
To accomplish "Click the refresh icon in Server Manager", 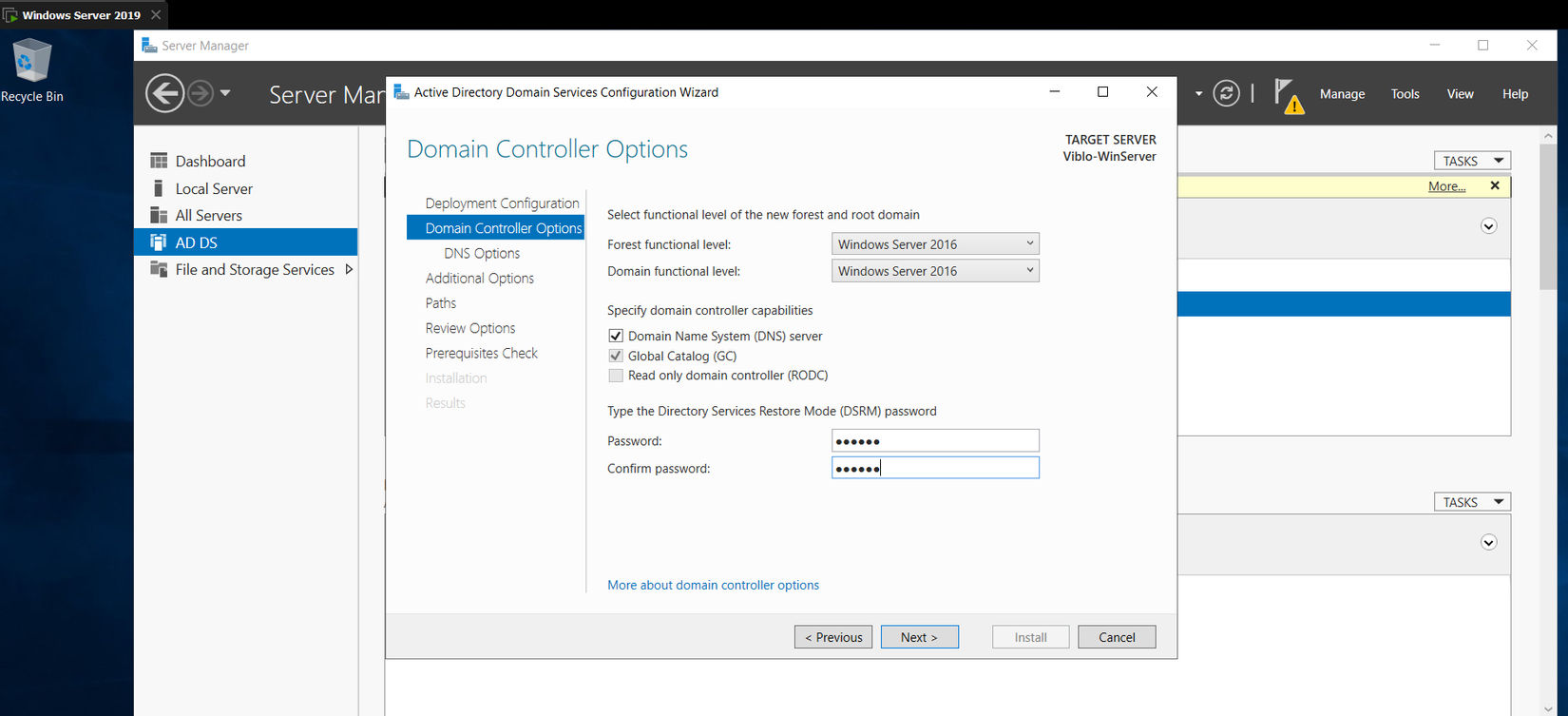I will pyautogui.click(x=1226, y=94).
